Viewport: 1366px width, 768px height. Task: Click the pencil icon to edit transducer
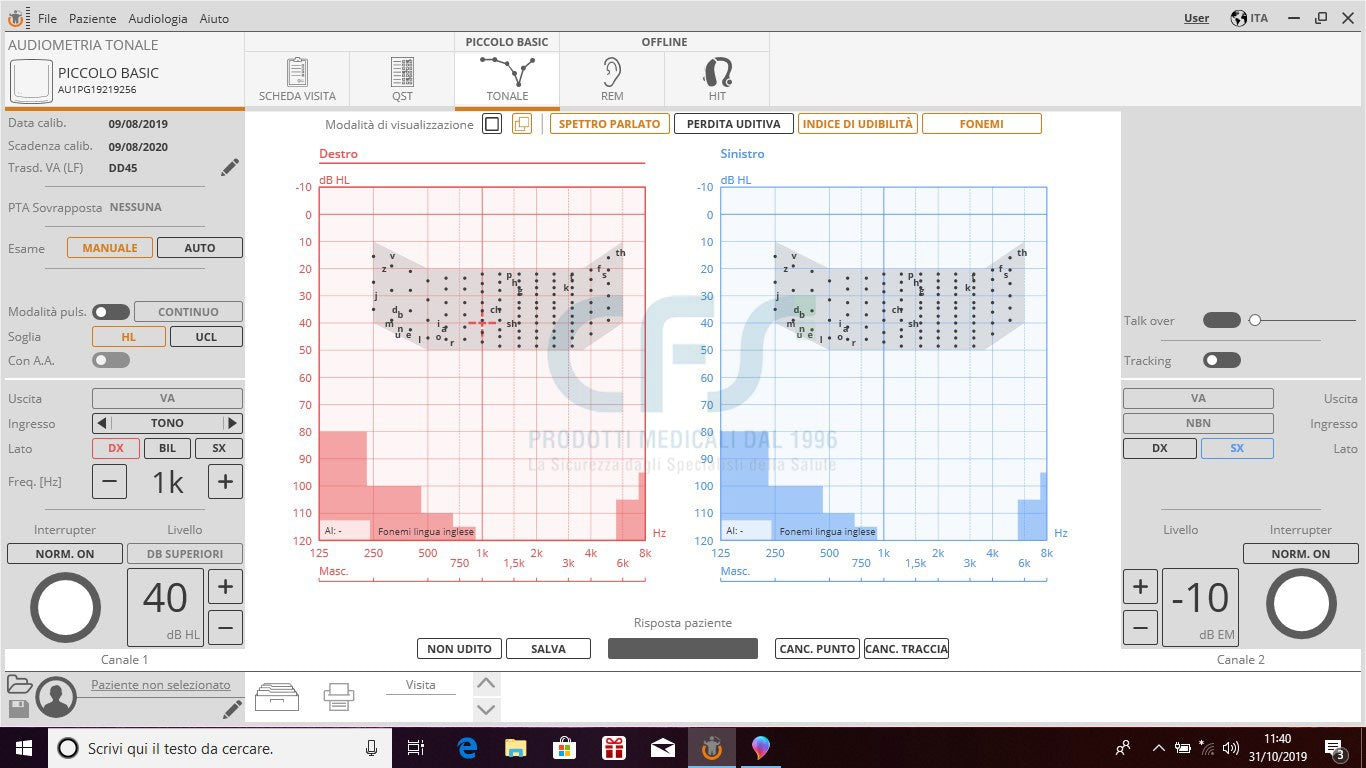coord(229,167)
